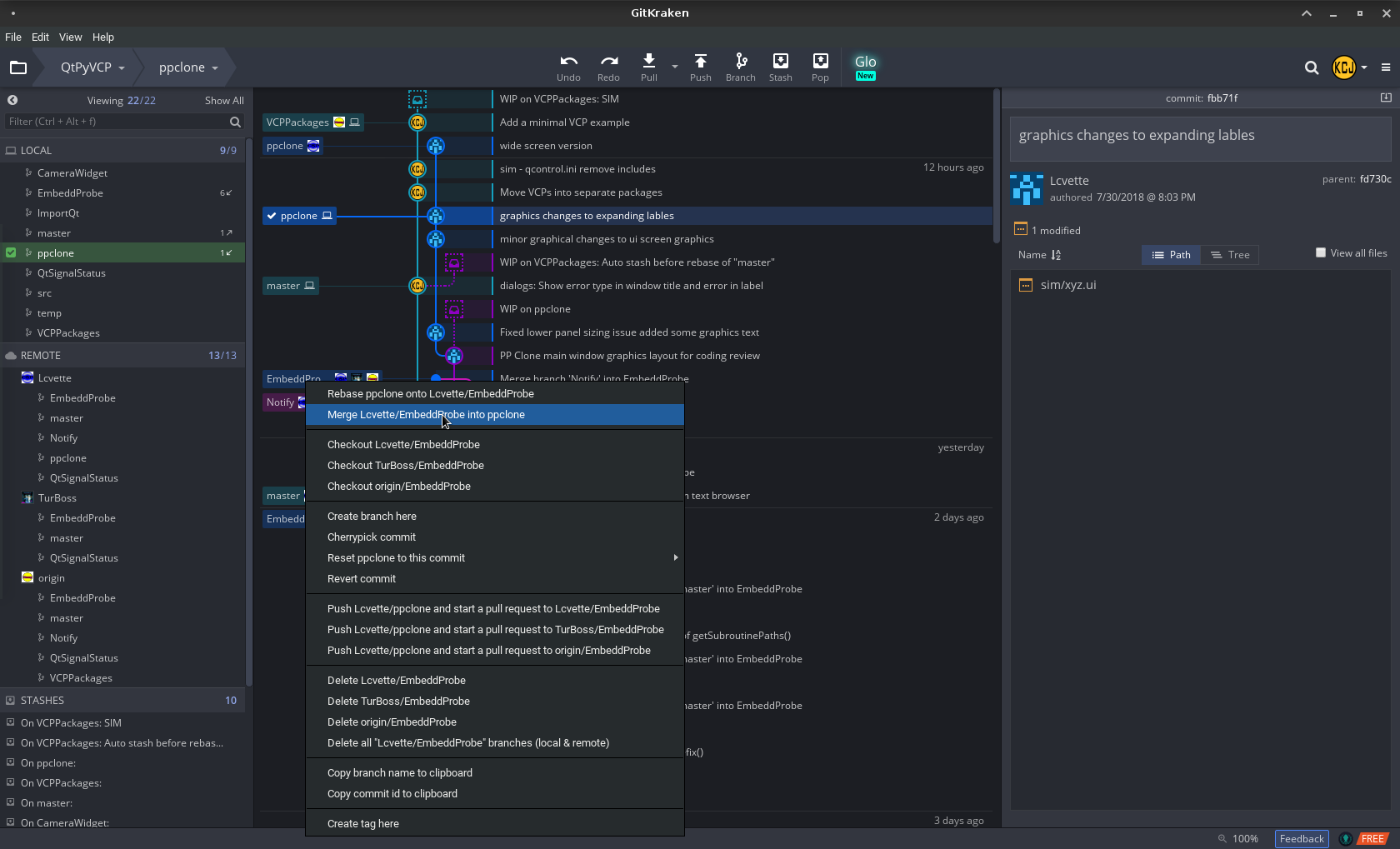Click the Stash toolbar icon
This screenshot has height=849, width=1400.
click(780, 67)
